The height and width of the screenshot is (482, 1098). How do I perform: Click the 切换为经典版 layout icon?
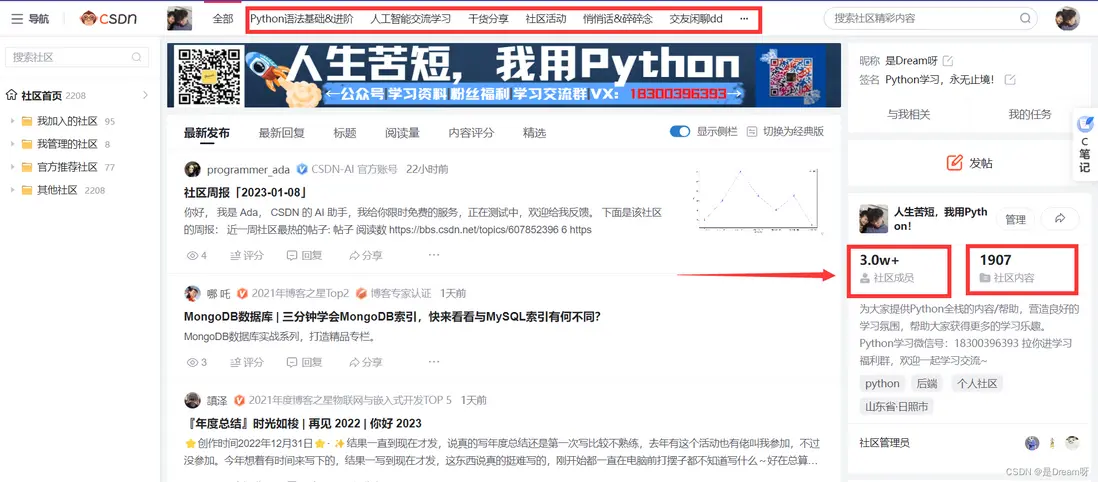pos(752,132)
